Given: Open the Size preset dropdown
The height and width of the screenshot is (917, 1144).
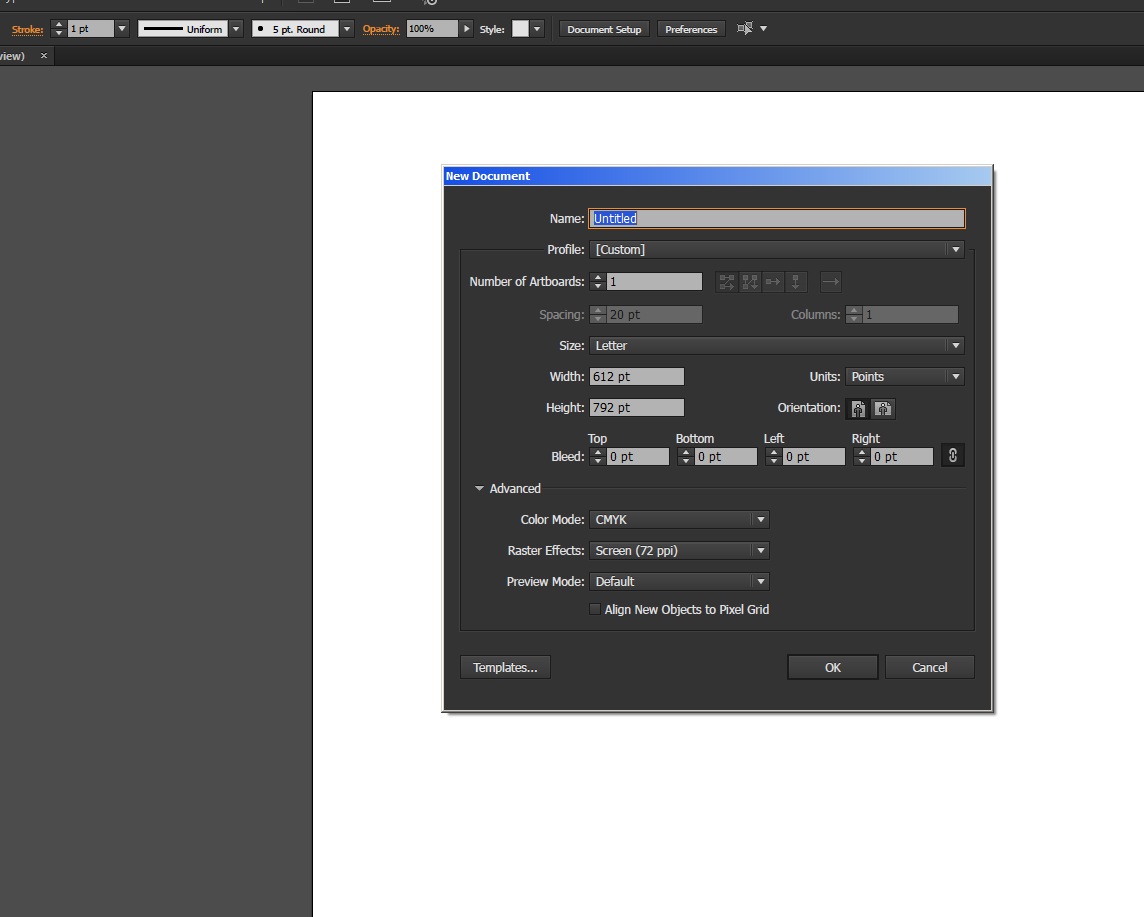Looking at the screenshot, I should point(777,346).
